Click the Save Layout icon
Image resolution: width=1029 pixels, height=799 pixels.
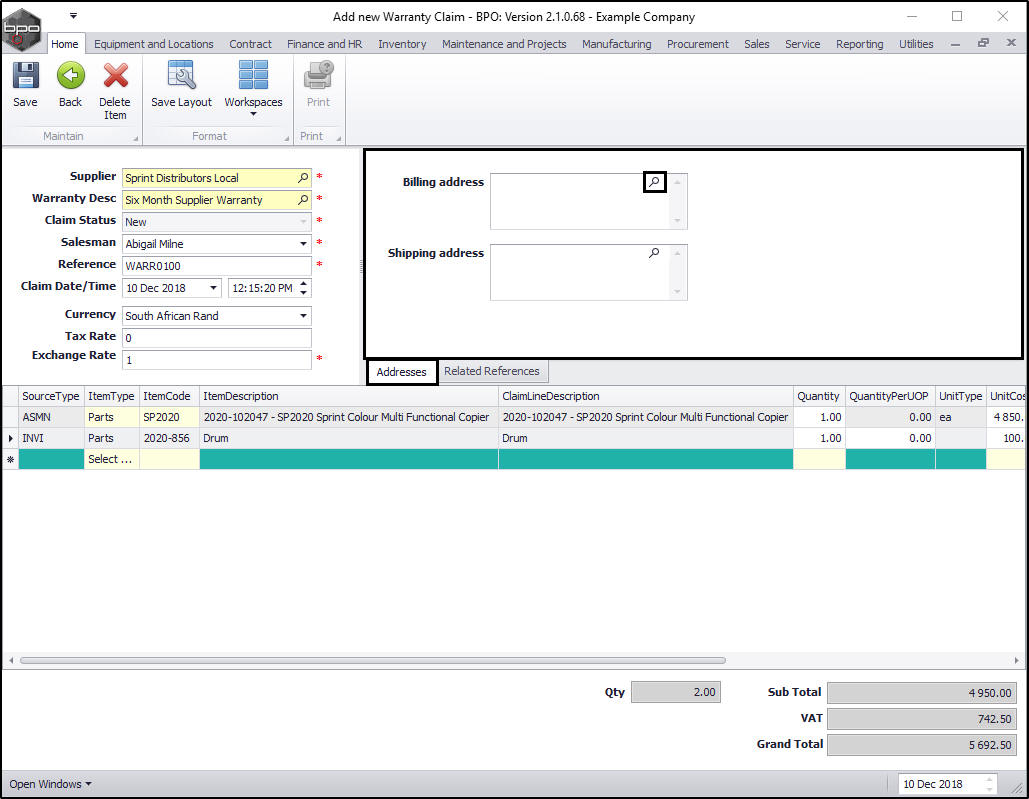pyautogui.click(x=182, y=75)
